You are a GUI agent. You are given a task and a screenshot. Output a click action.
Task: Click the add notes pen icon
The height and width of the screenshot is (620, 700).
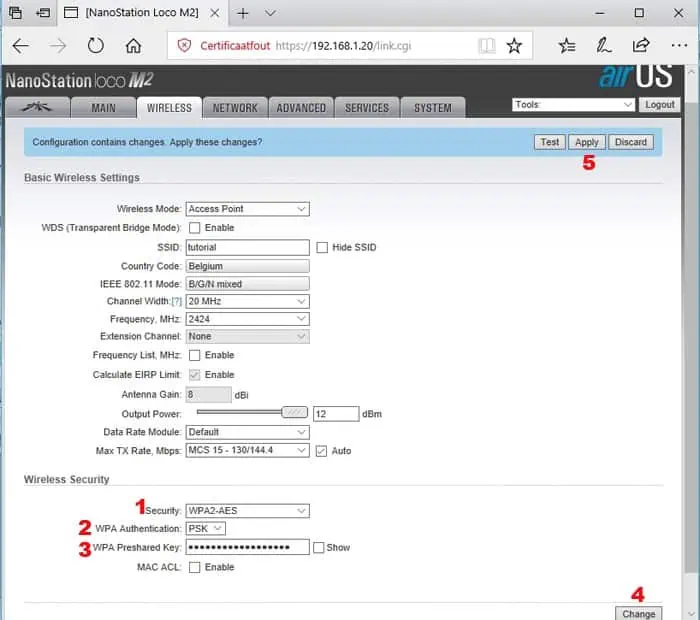(x=603, y=46)
